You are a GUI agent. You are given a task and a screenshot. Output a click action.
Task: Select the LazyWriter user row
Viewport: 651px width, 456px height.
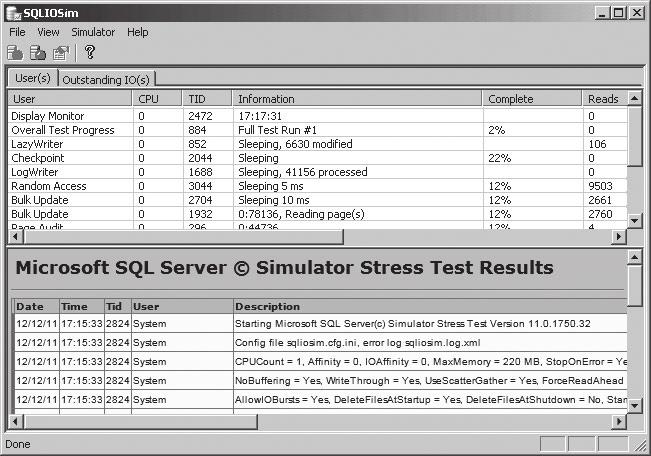coord(318,144)
